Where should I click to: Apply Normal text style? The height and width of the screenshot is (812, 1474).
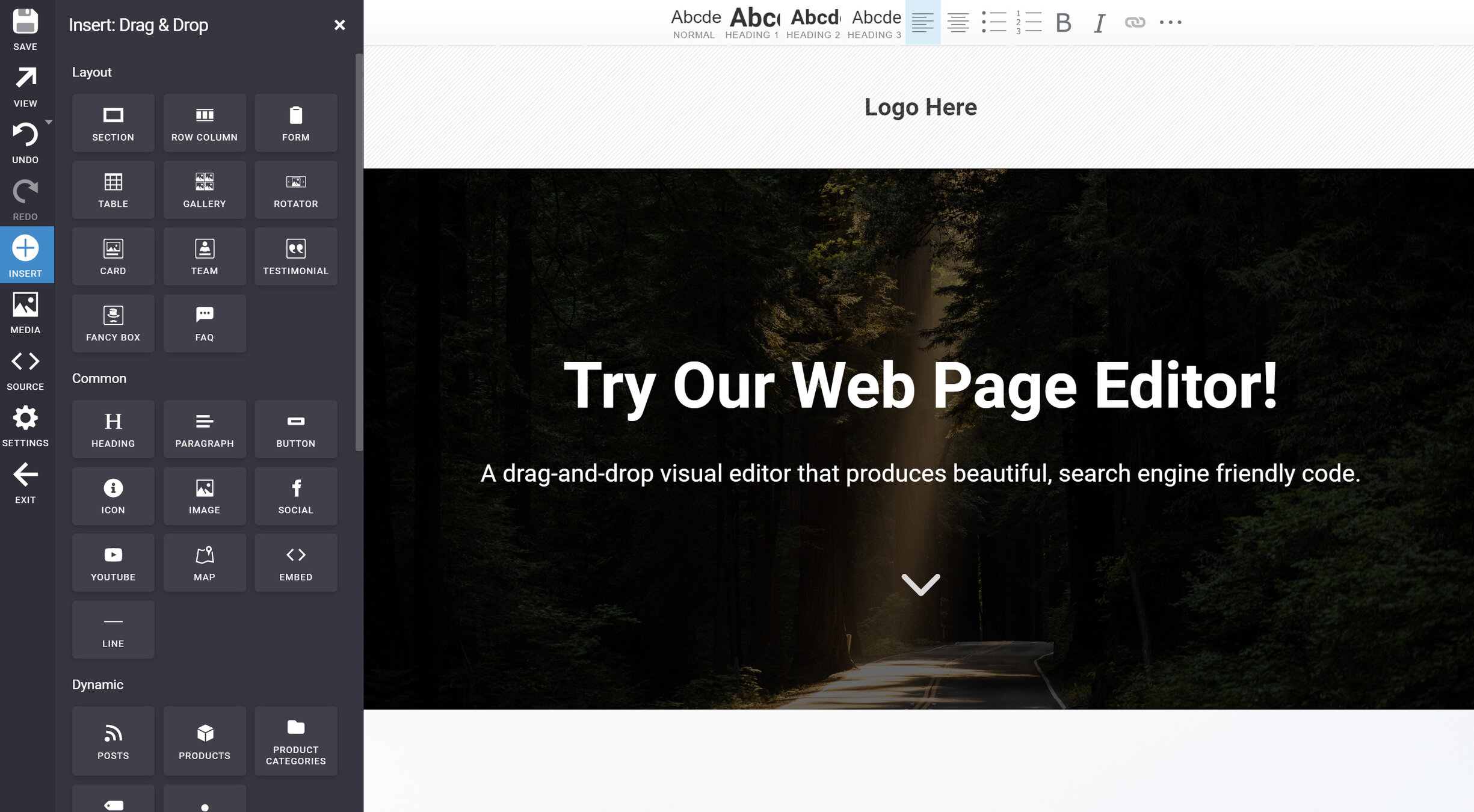tap(695, 23)
